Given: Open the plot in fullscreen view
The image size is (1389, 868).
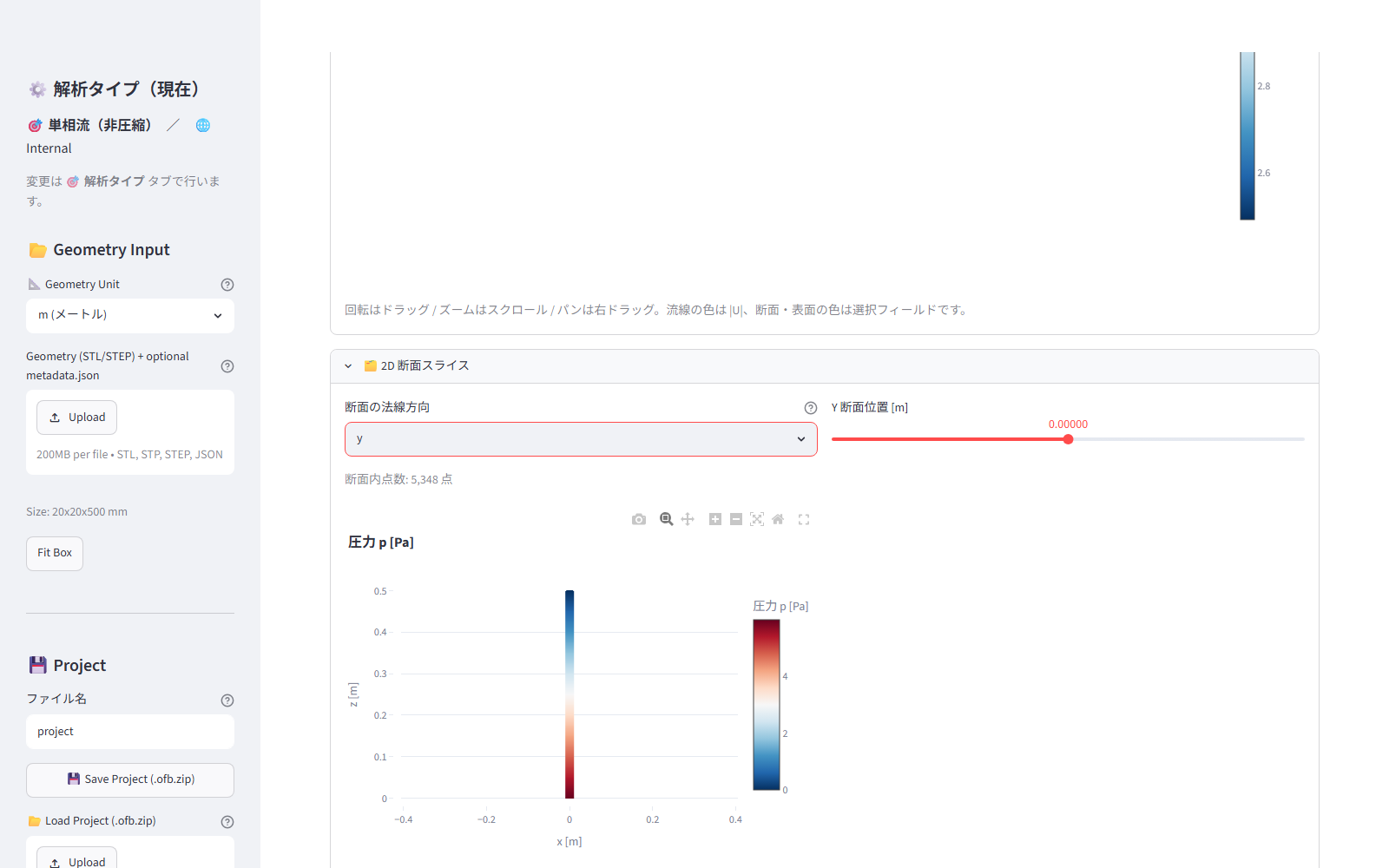Looking at the screenshot, I should 804,519.
